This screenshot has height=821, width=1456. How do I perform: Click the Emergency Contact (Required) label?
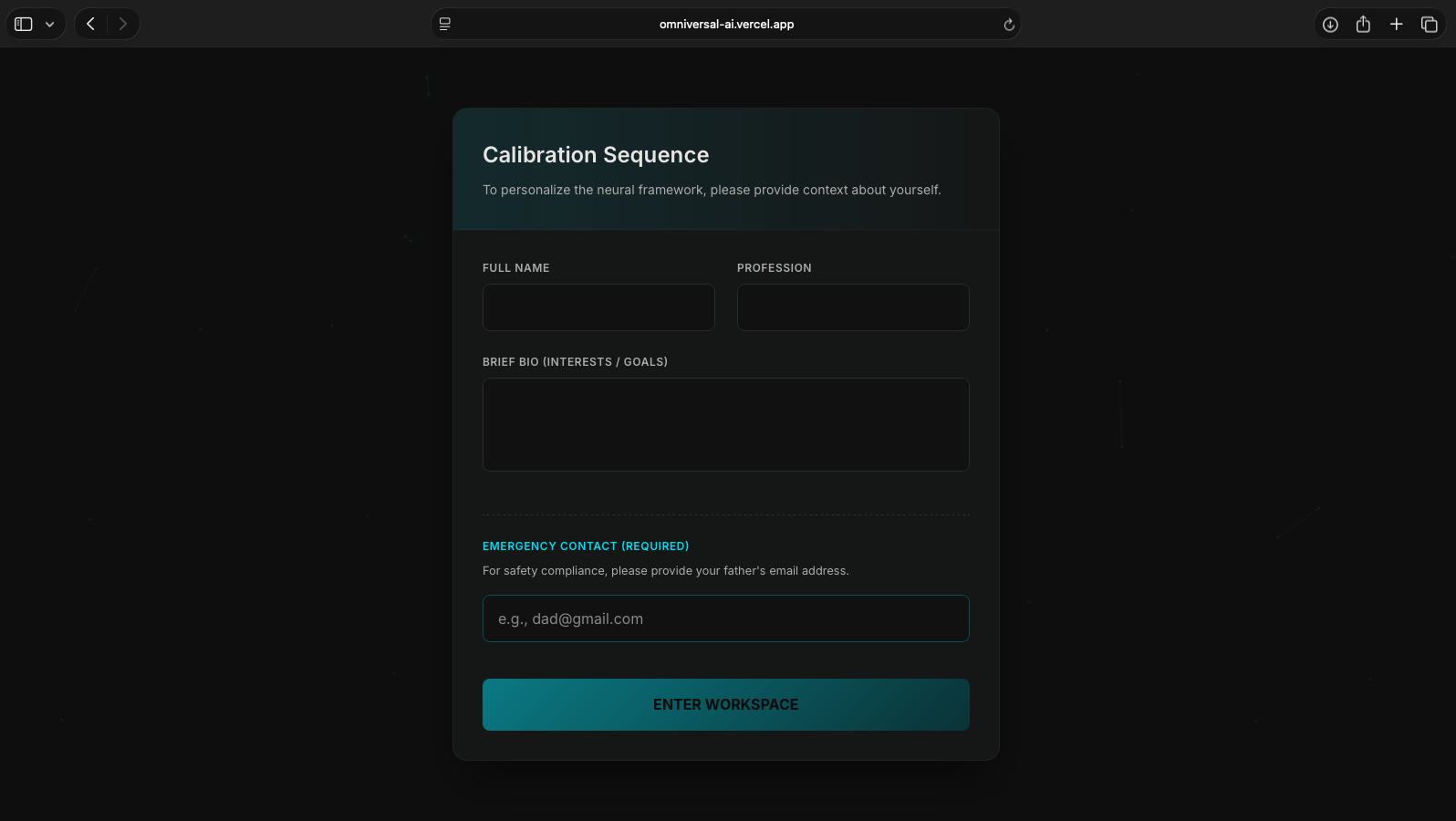tap(586, 546)
